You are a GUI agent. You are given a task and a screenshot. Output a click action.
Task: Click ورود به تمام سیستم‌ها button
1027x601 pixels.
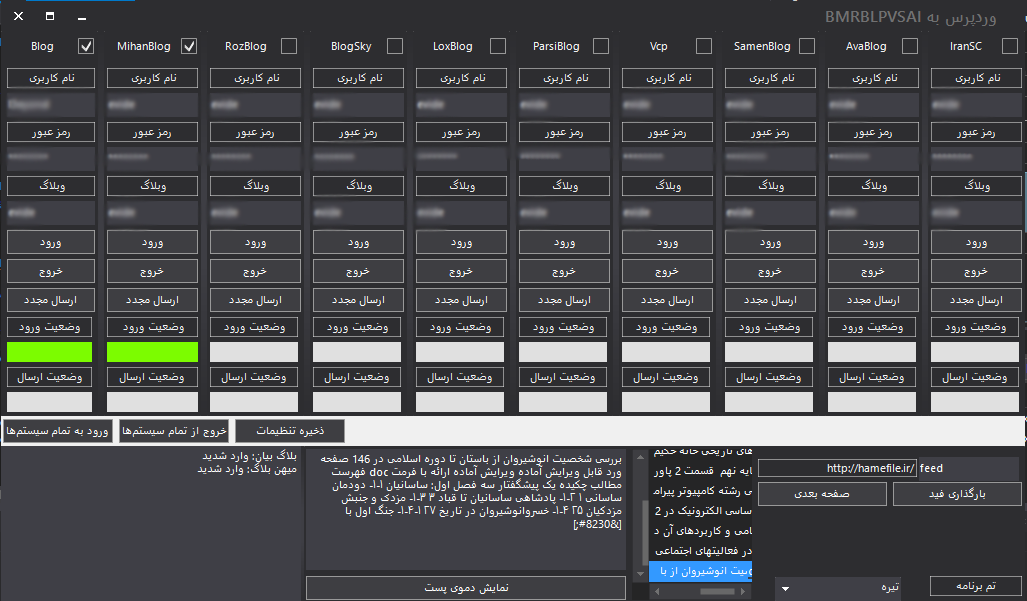[57, 431]
